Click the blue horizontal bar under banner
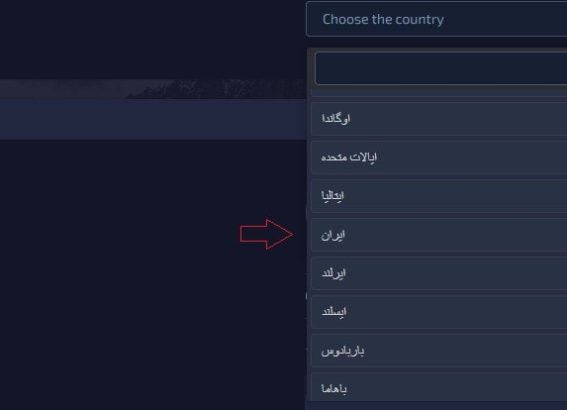567x410 pixels. pos(153,119)
